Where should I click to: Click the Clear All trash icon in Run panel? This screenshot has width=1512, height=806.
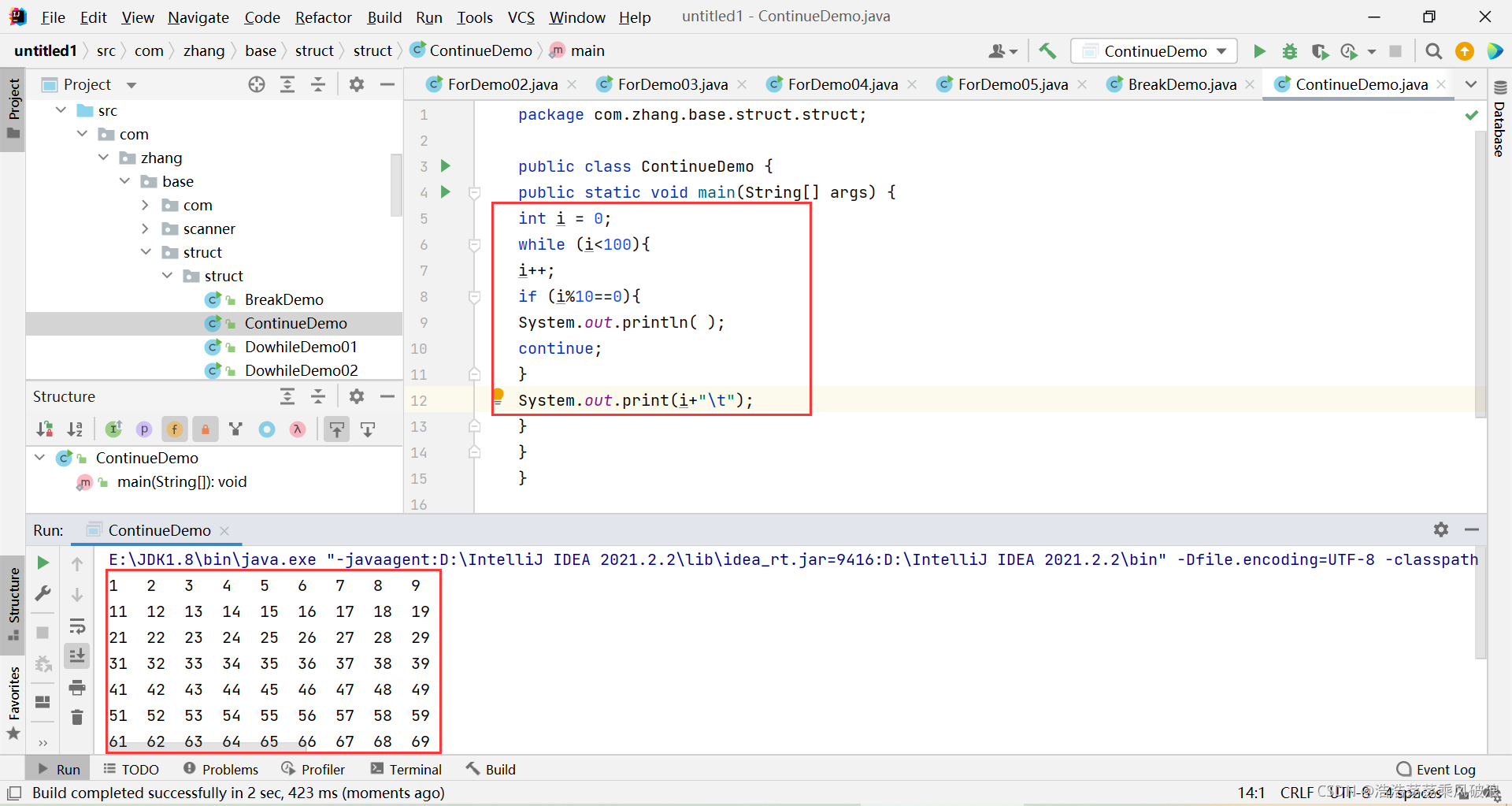76,717
